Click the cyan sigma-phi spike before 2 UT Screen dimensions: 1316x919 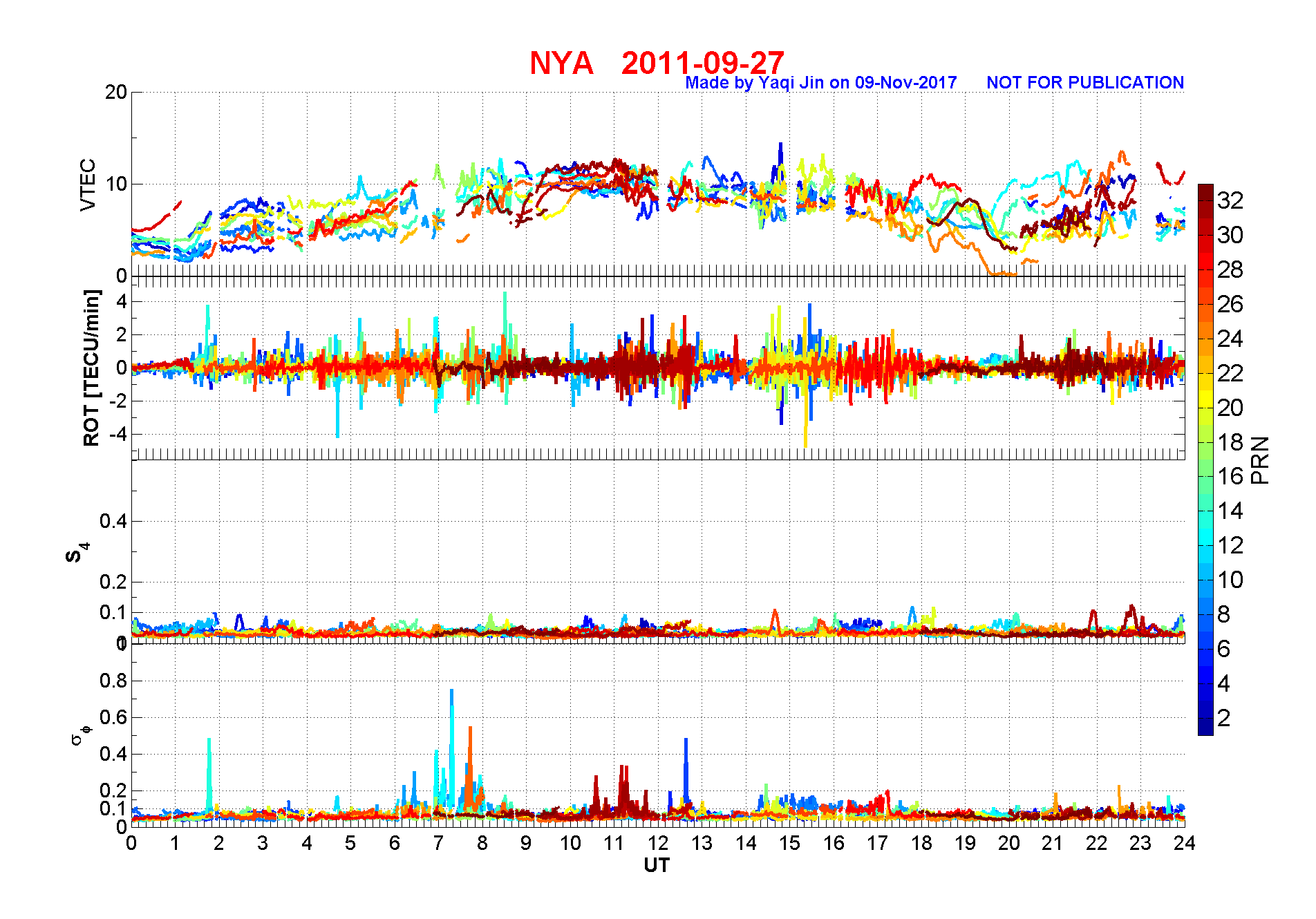coord(209,774)
